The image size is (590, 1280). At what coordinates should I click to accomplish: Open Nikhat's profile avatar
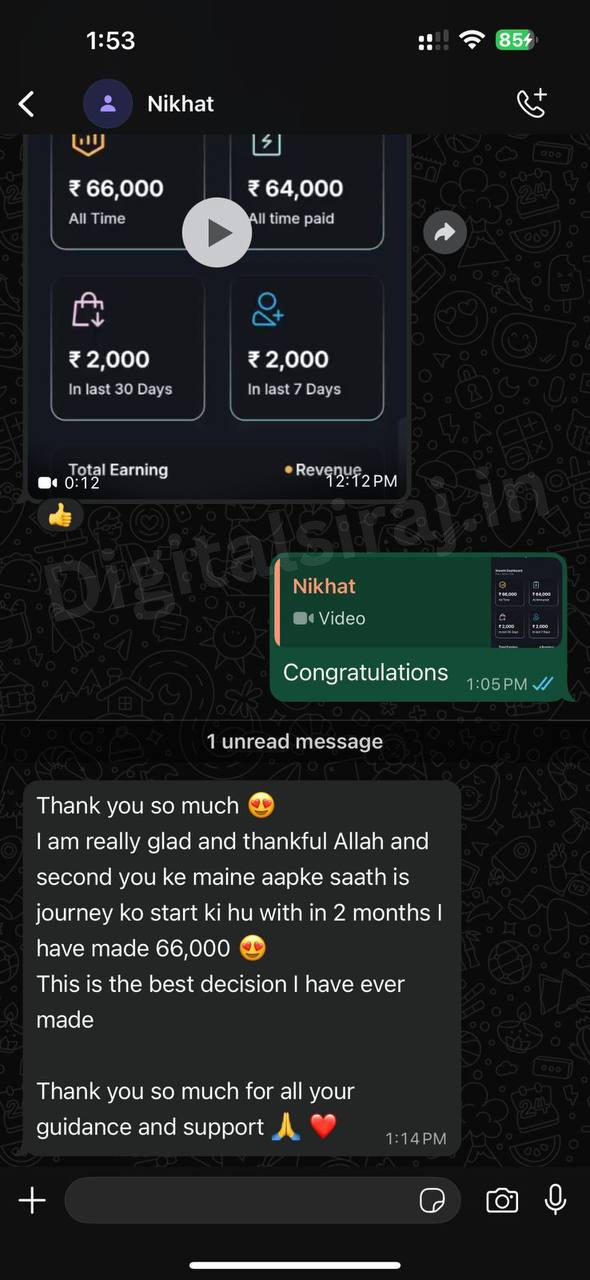pos(108,103)
